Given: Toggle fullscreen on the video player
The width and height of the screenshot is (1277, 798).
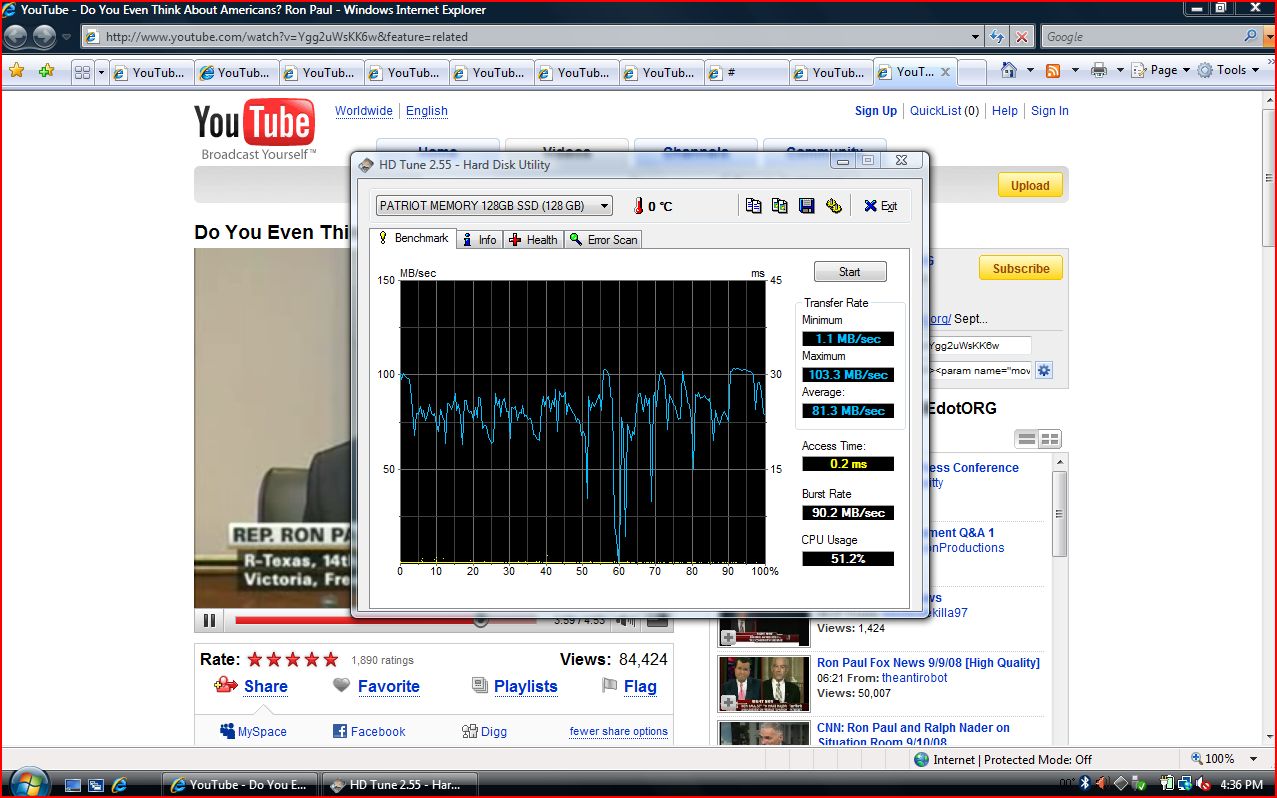Looking at the screenshot, I should point(657,621).
